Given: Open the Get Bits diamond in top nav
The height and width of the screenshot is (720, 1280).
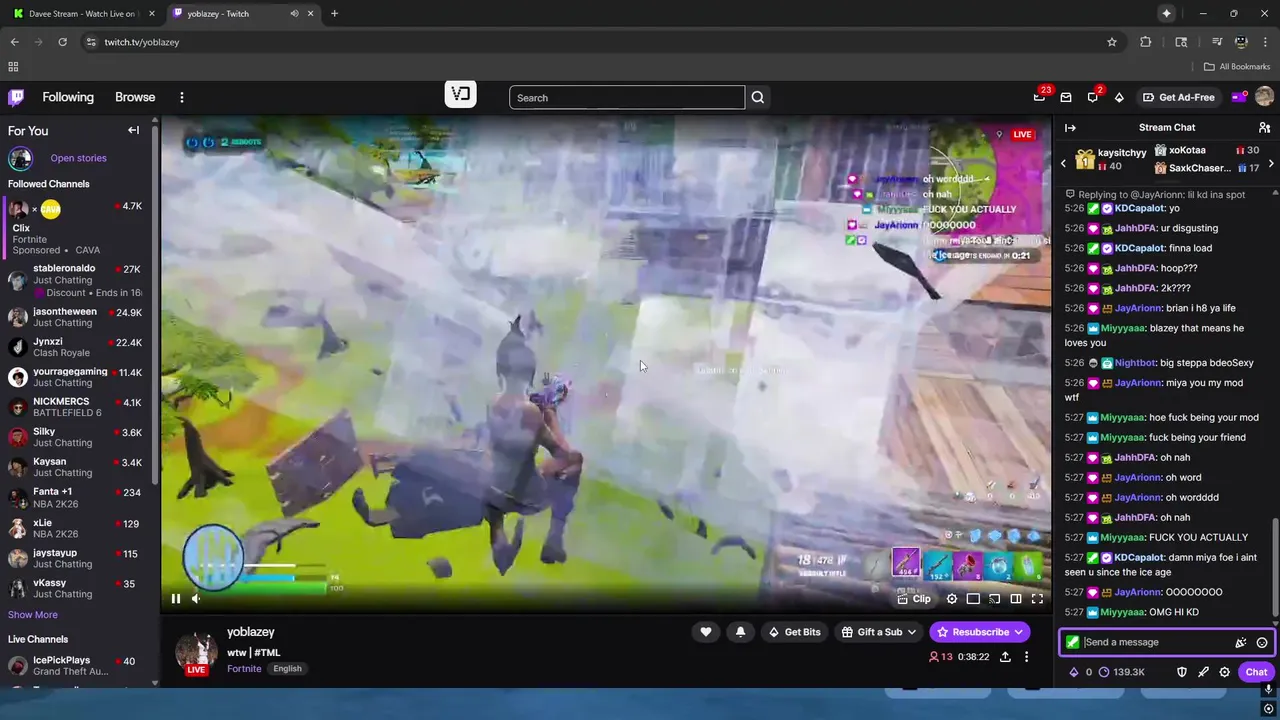Looking at the screenshot, I should coord(1119,97).
